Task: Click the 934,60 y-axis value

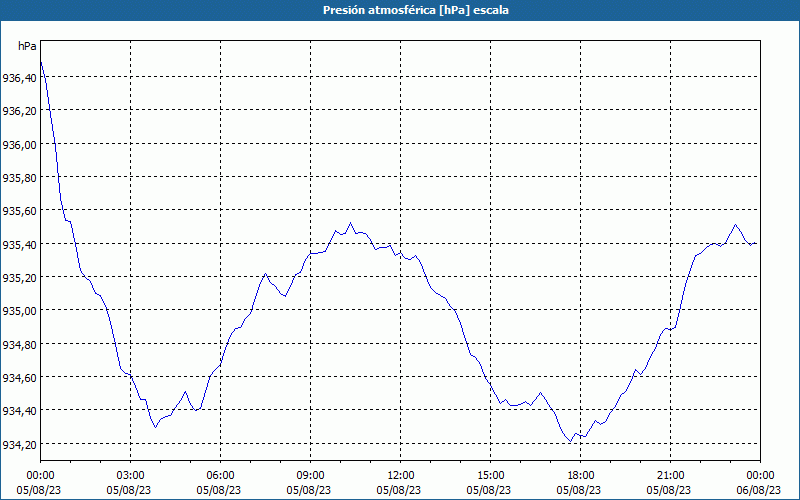Action: (x=19, y=378)
